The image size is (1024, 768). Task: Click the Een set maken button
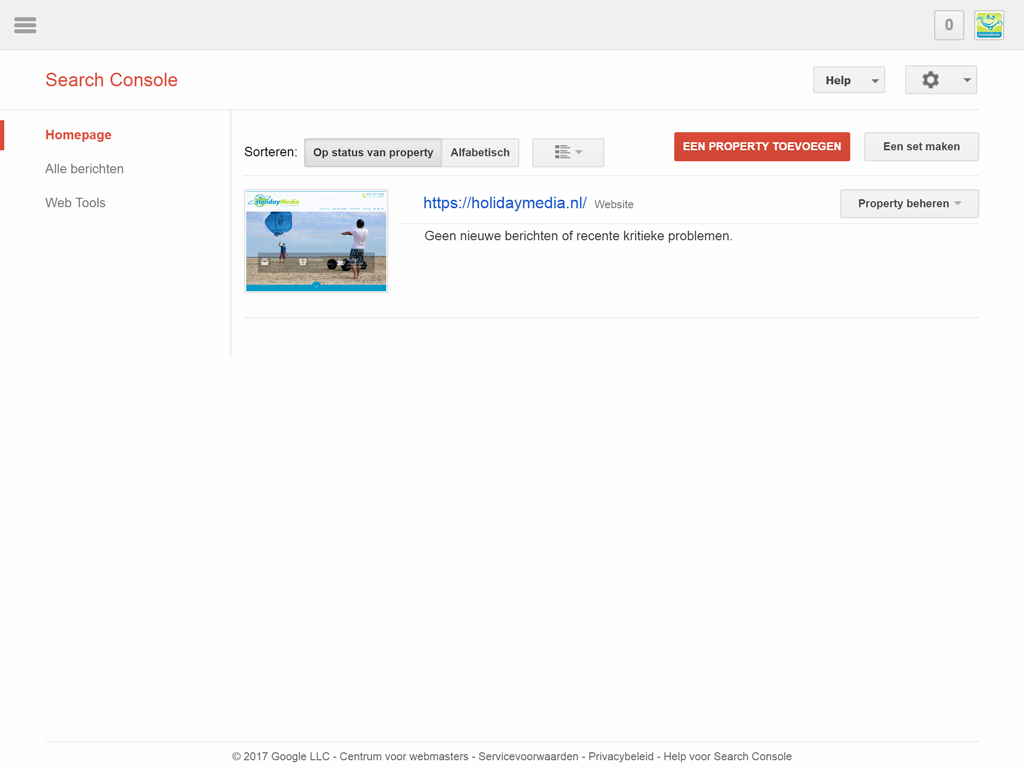(x=921, y=146)
